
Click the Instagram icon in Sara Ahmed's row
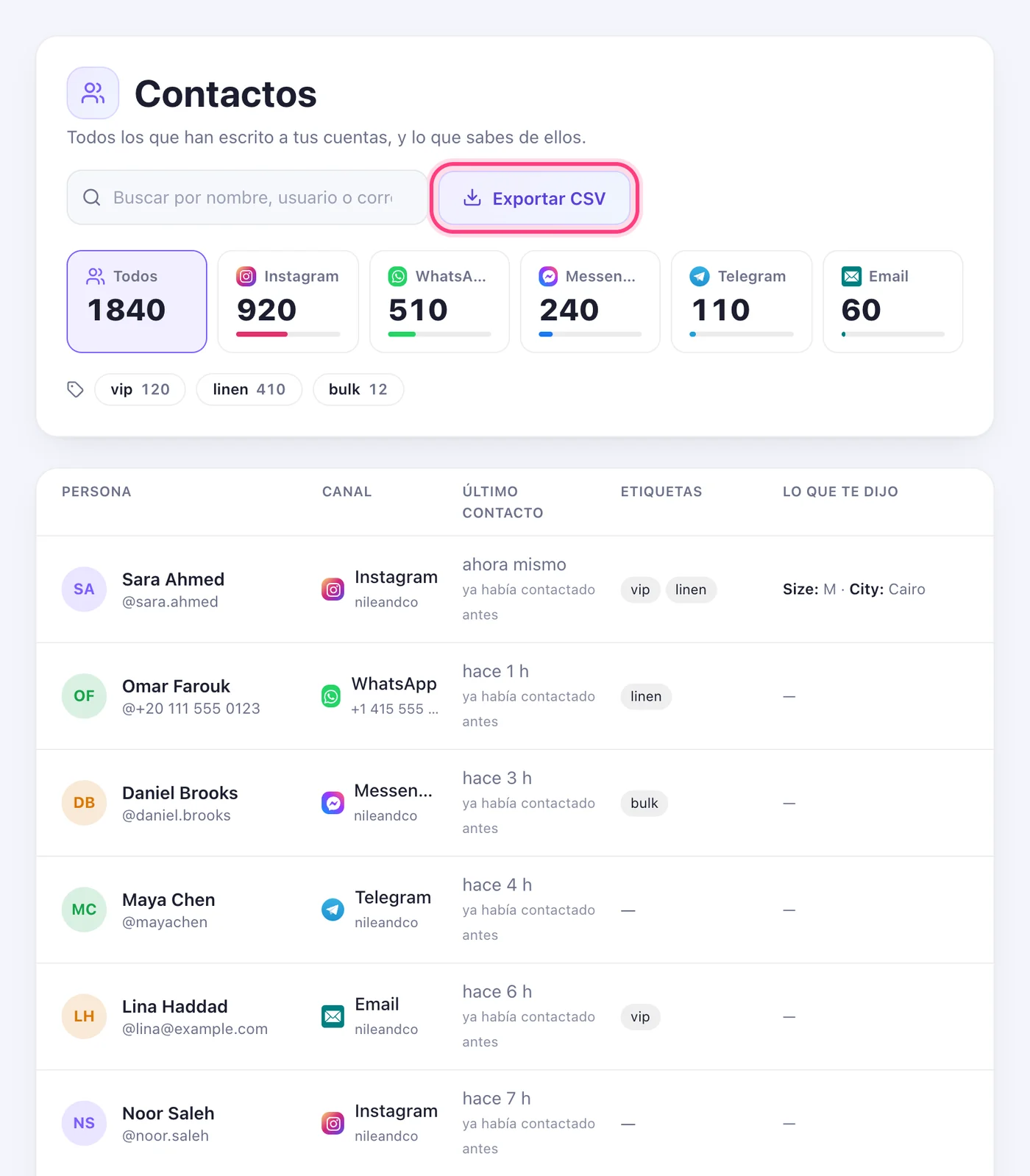[x=333, y=589]
